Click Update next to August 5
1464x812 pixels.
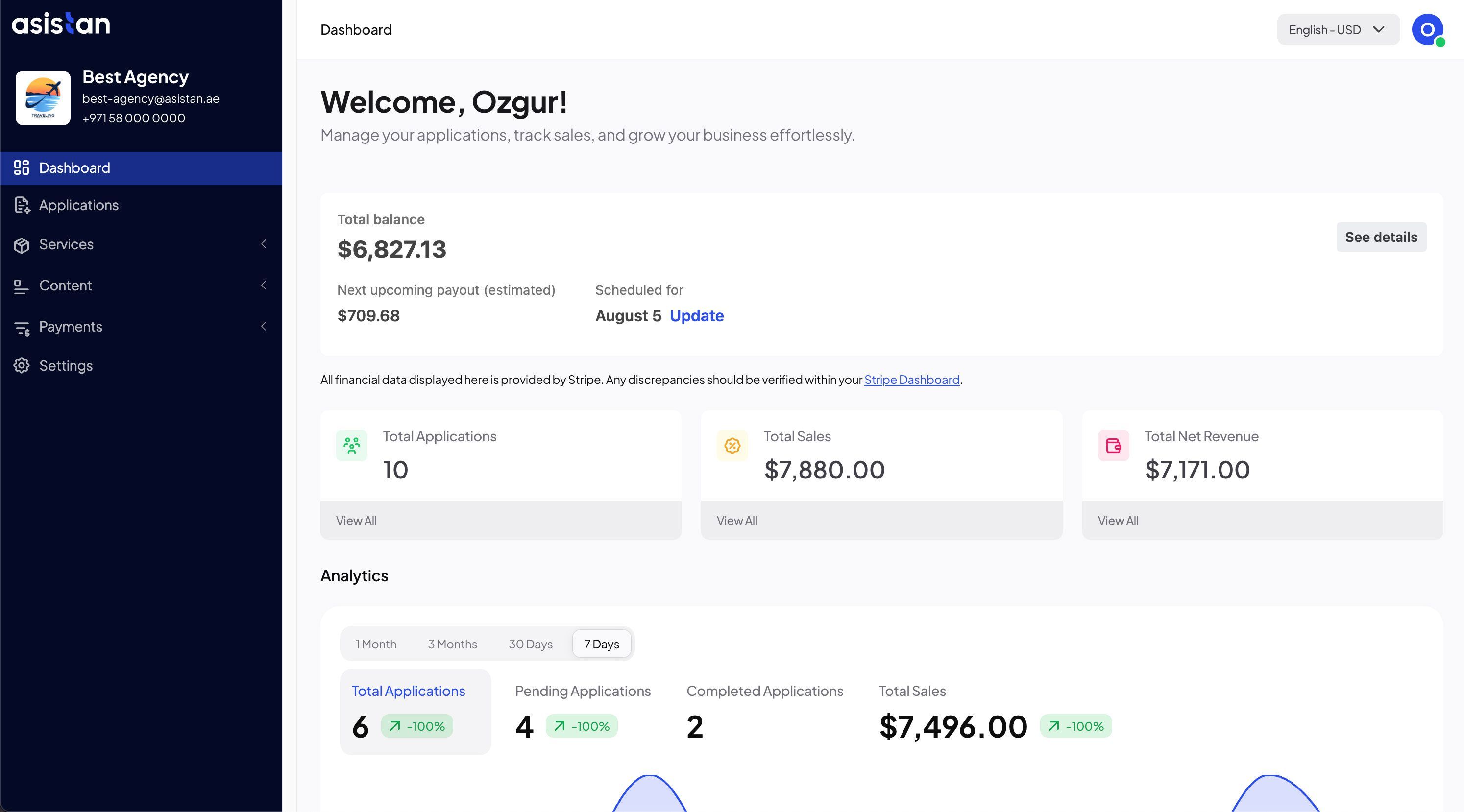point(696,316)
